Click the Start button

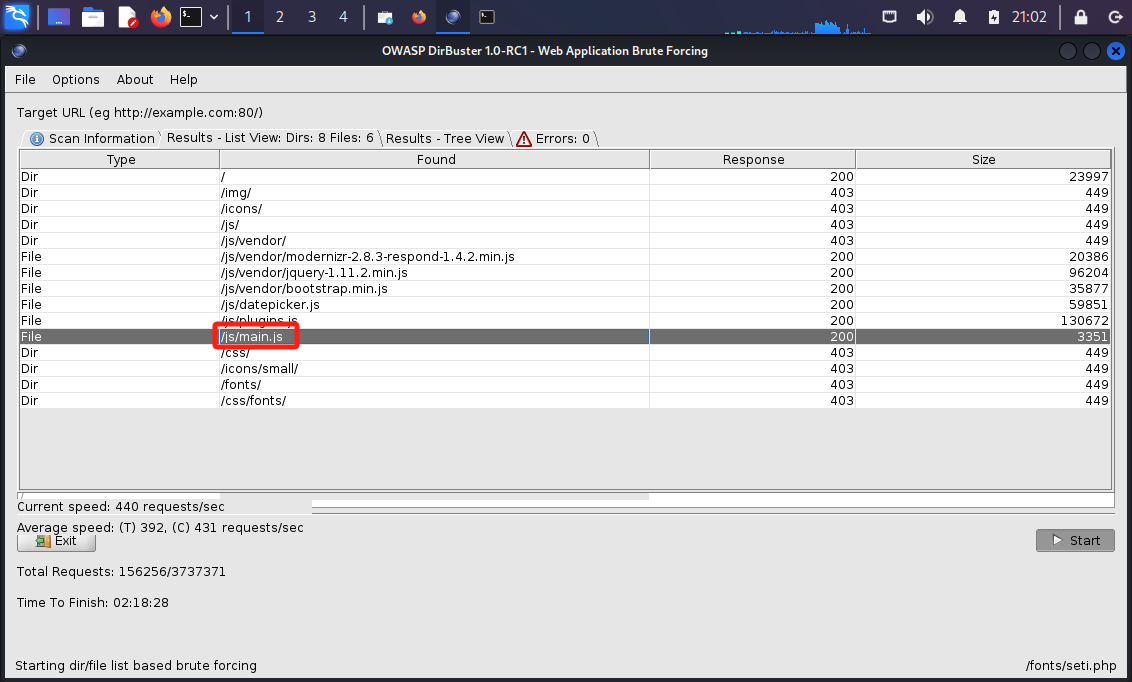(x=1075, y=541)
